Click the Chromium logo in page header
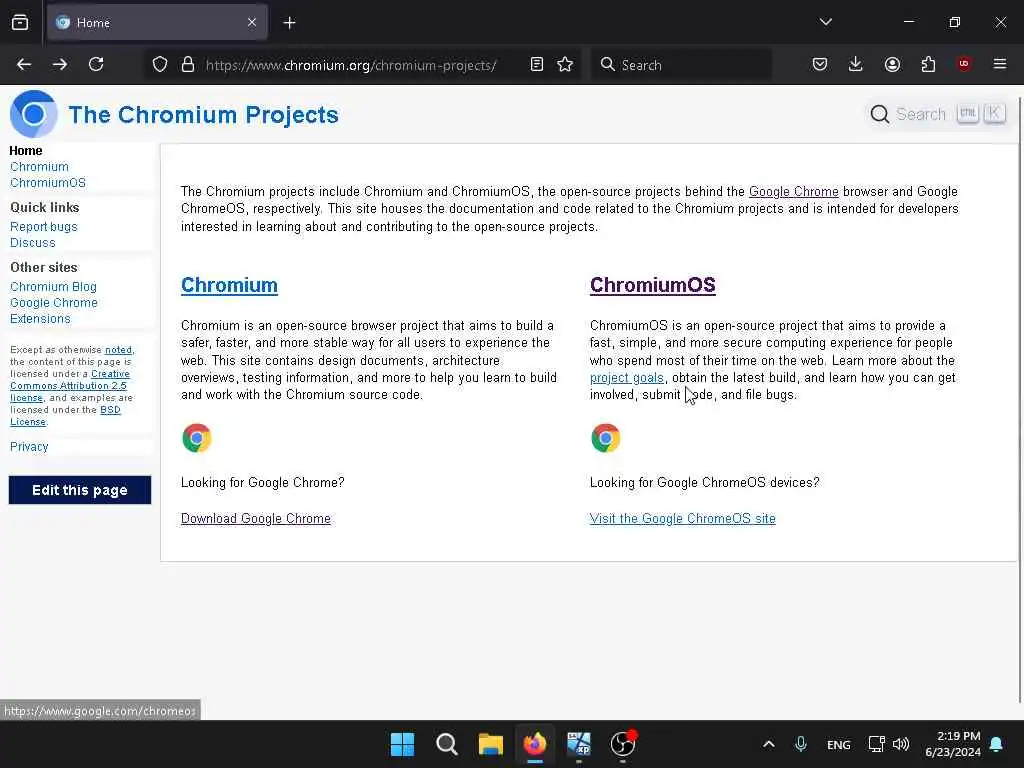1024x768 pixels. coord(33,114)
